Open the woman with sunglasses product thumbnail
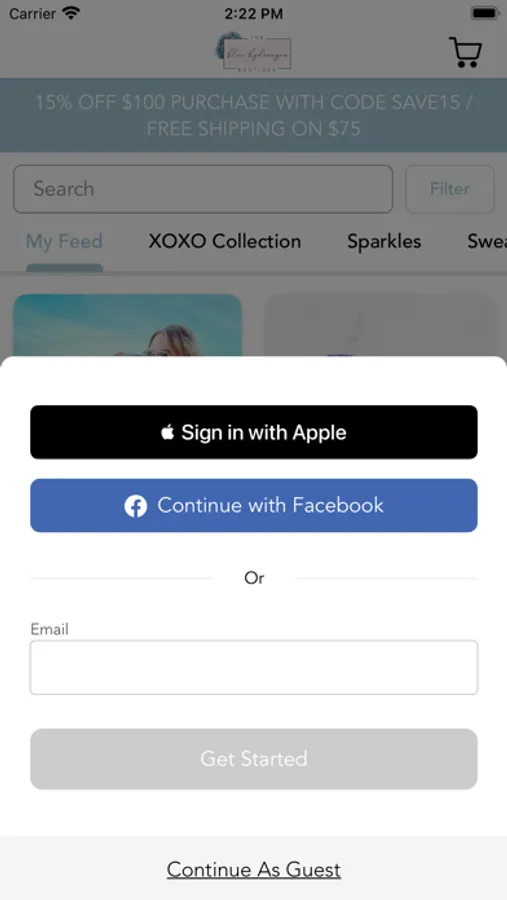 coord(127,325)
